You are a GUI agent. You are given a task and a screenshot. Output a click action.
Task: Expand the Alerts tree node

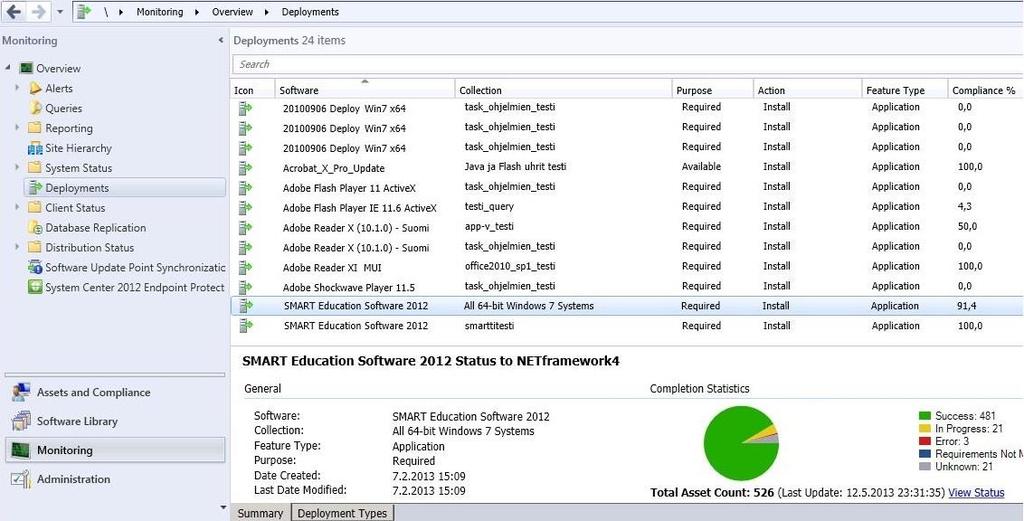[18, 87]
